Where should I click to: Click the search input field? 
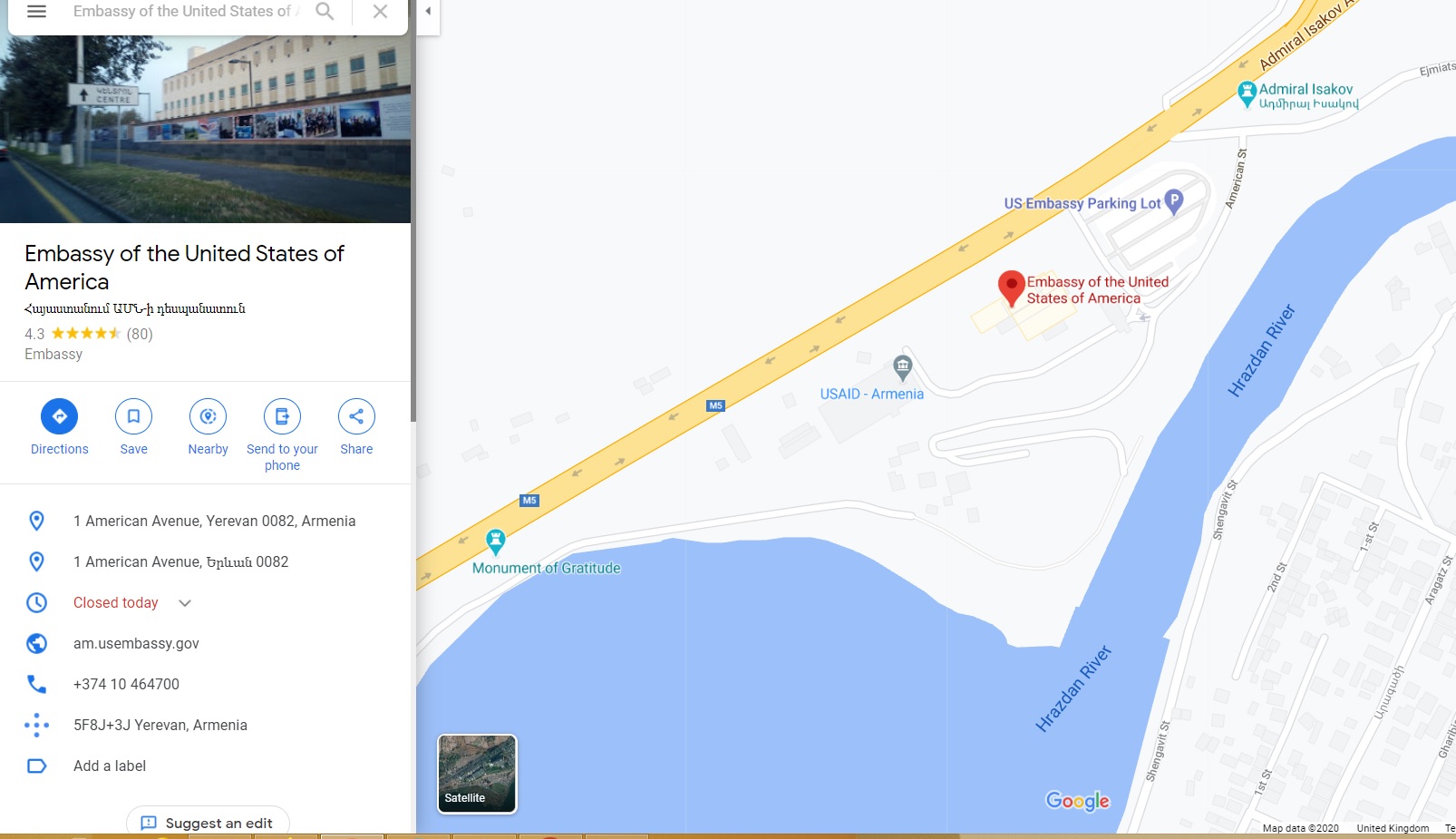[186, 12]
